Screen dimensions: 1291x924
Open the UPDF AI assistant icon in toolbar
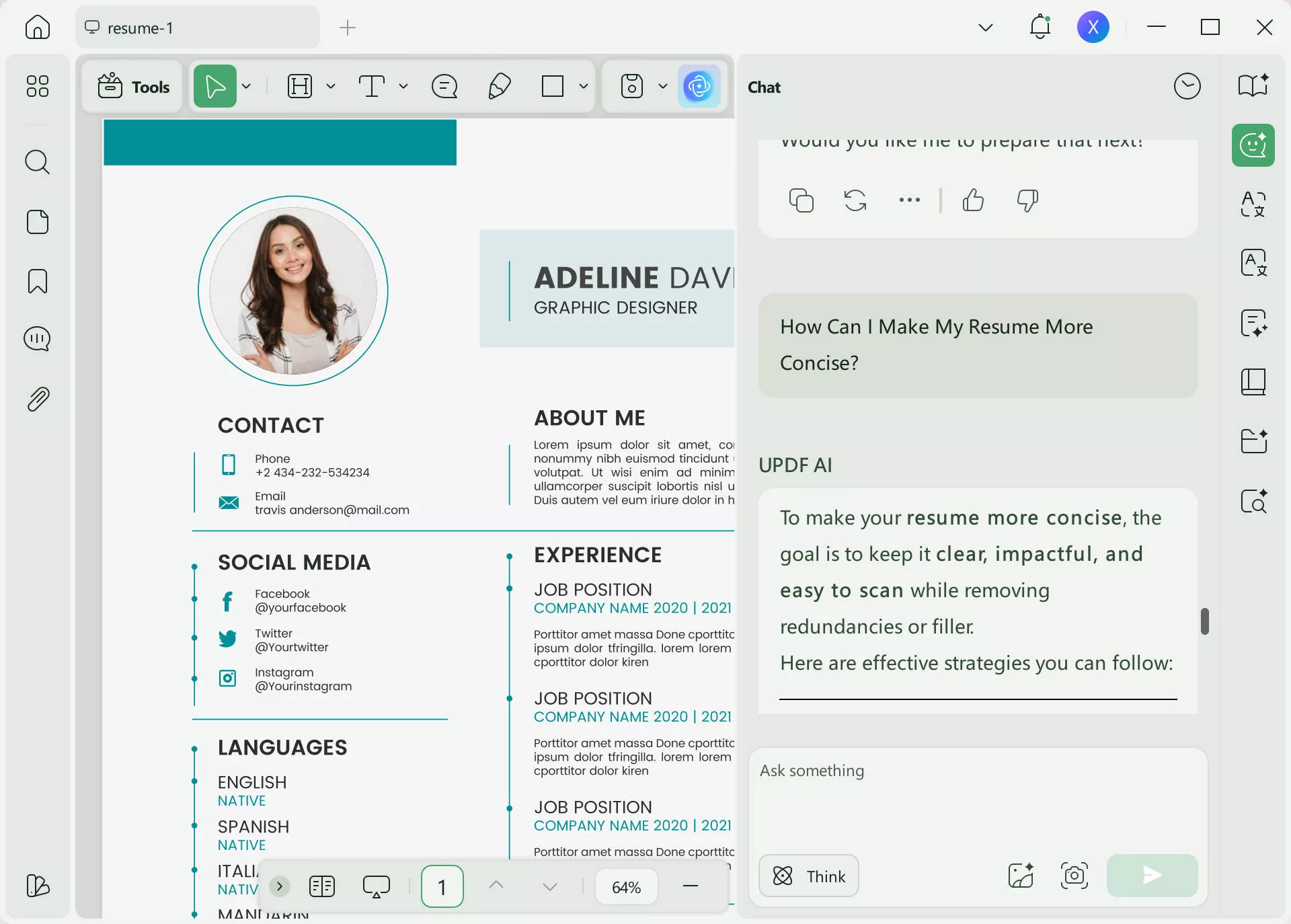point(700,86)
